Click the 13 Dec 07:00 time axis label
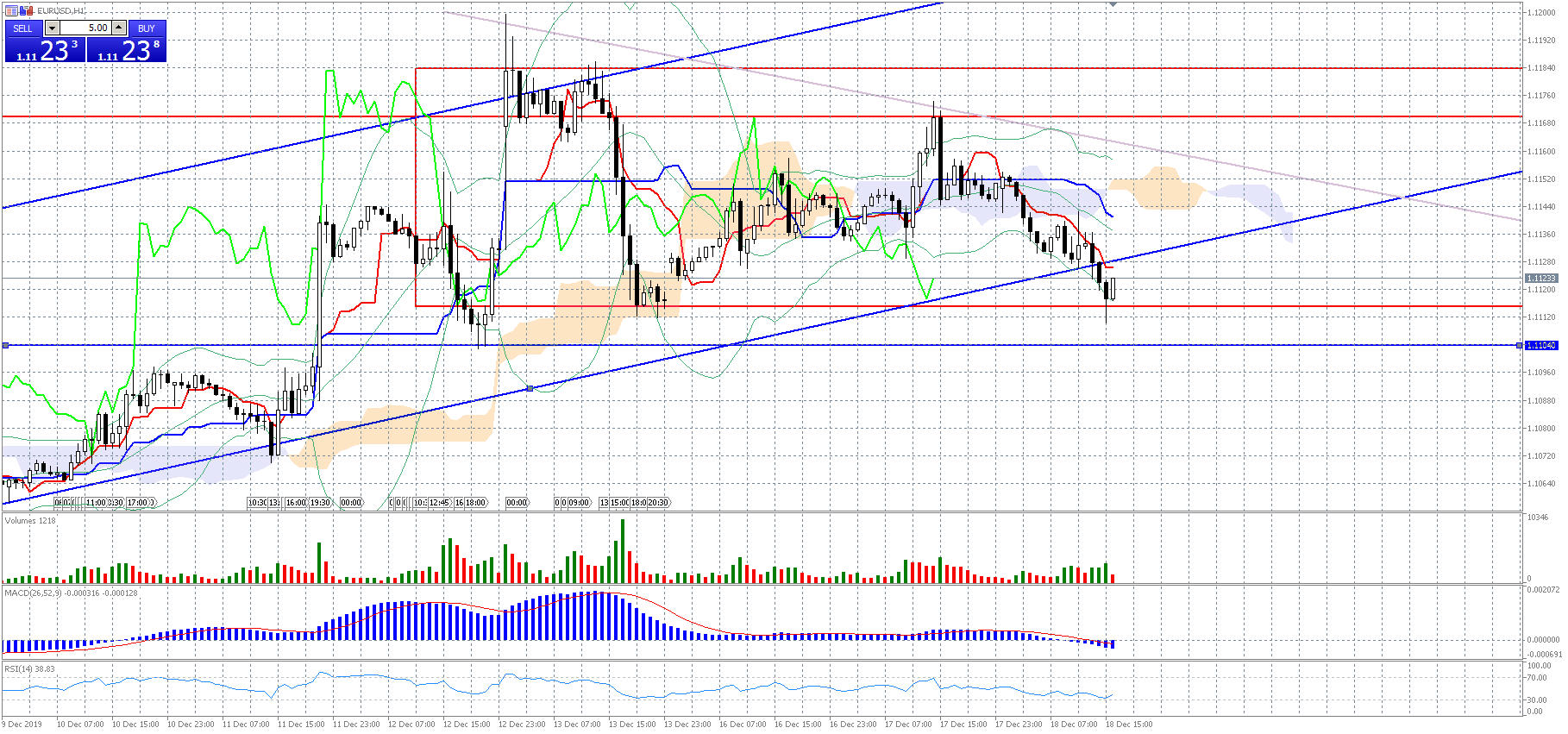Viewport: 1568px width, 734px height. point(577,724)
